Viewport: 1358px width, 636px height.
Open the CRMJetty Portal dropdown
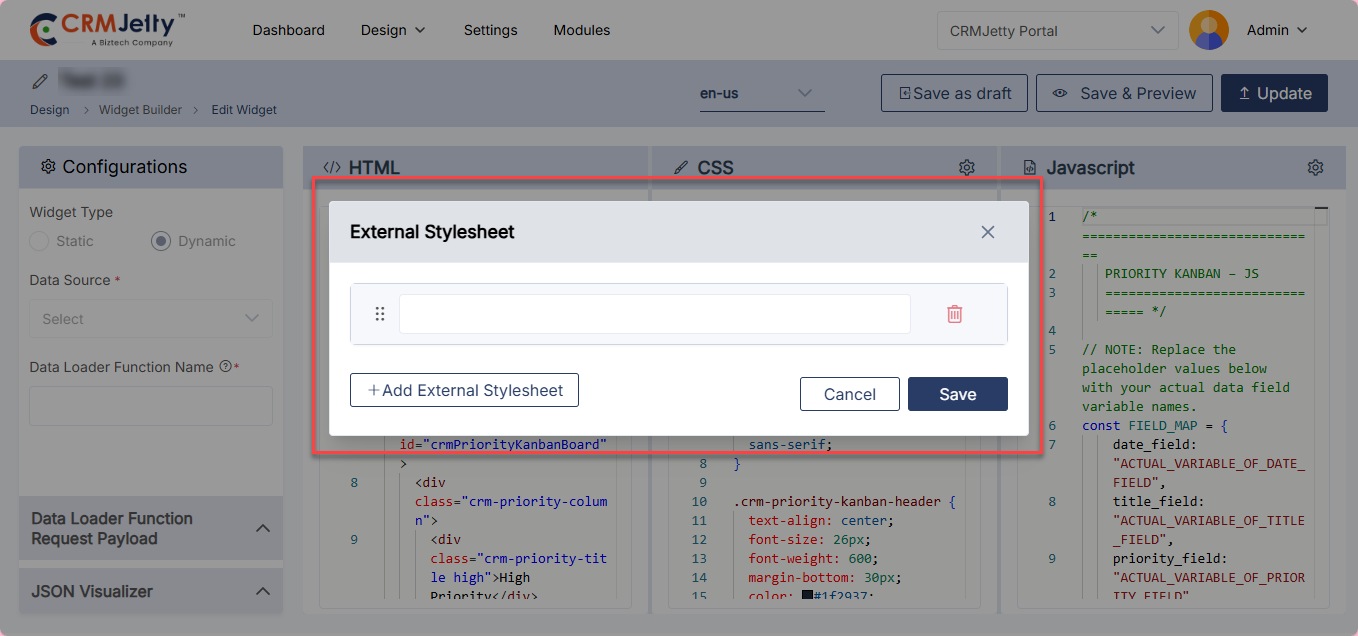pos(1056,31)
